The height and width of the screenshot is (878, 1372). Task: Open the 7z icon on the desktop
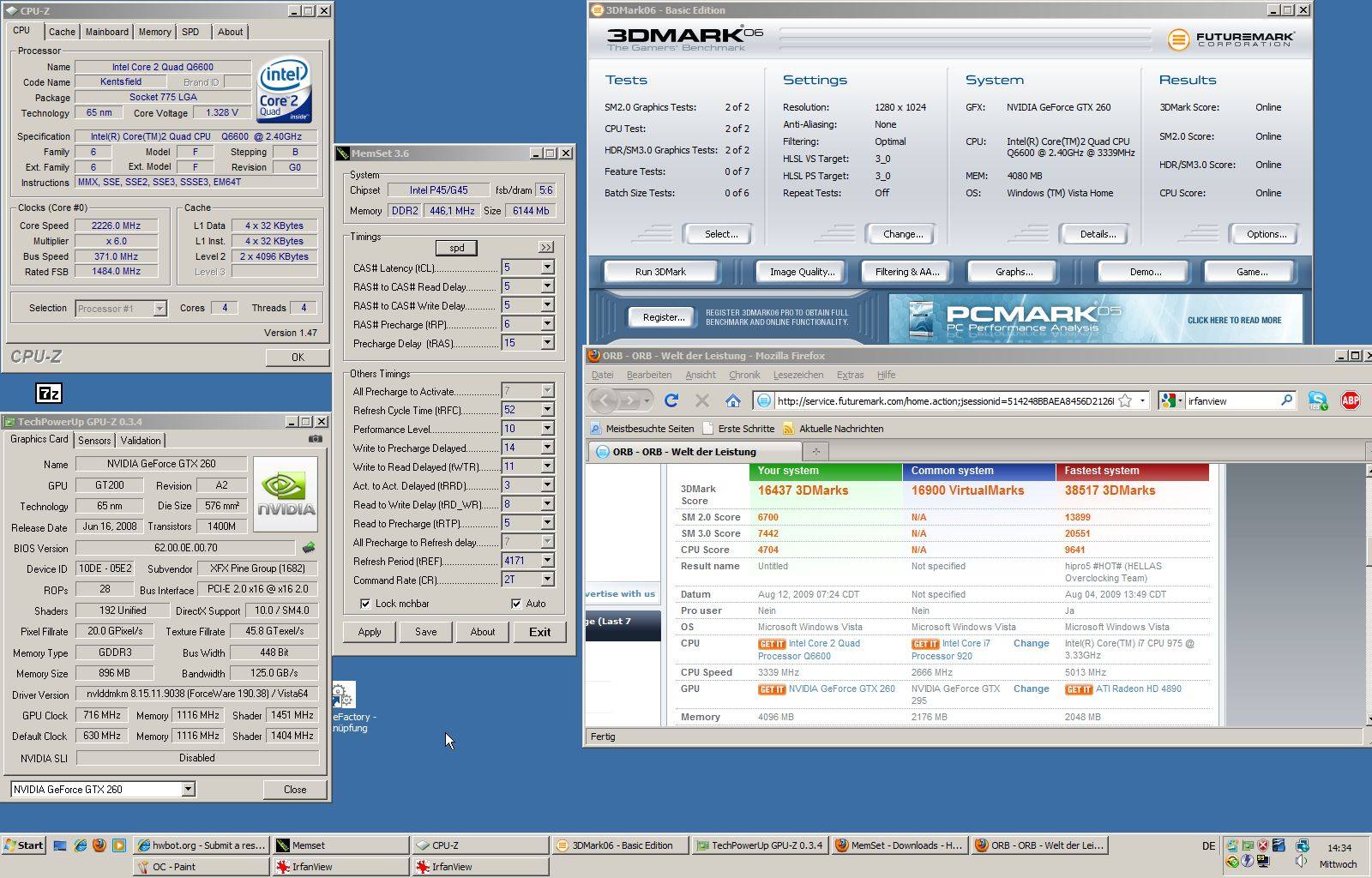pyautogui.click(x=49, y=394)
